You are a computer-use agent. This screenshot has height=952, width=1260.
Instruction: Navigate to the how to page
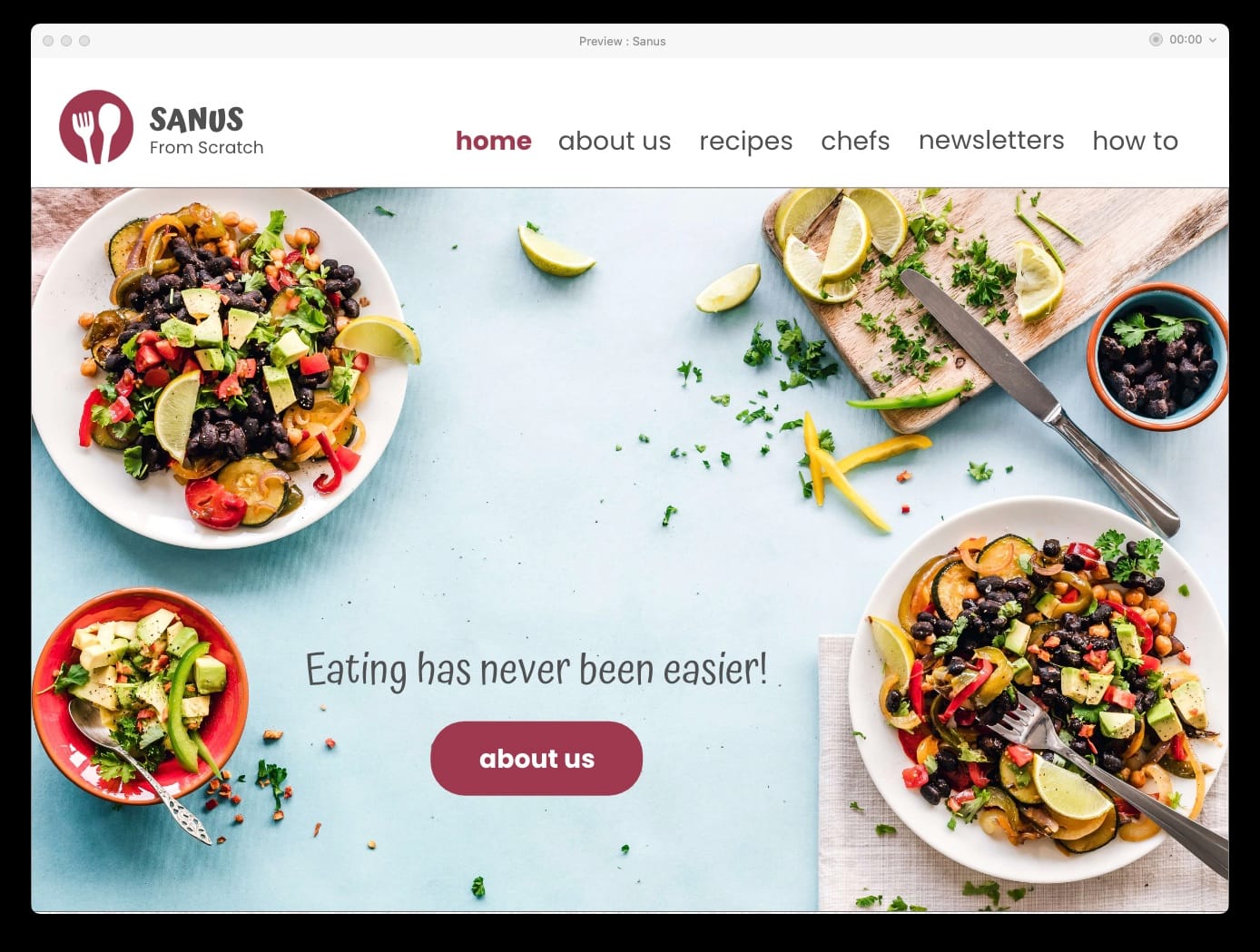coord(1135,141)
